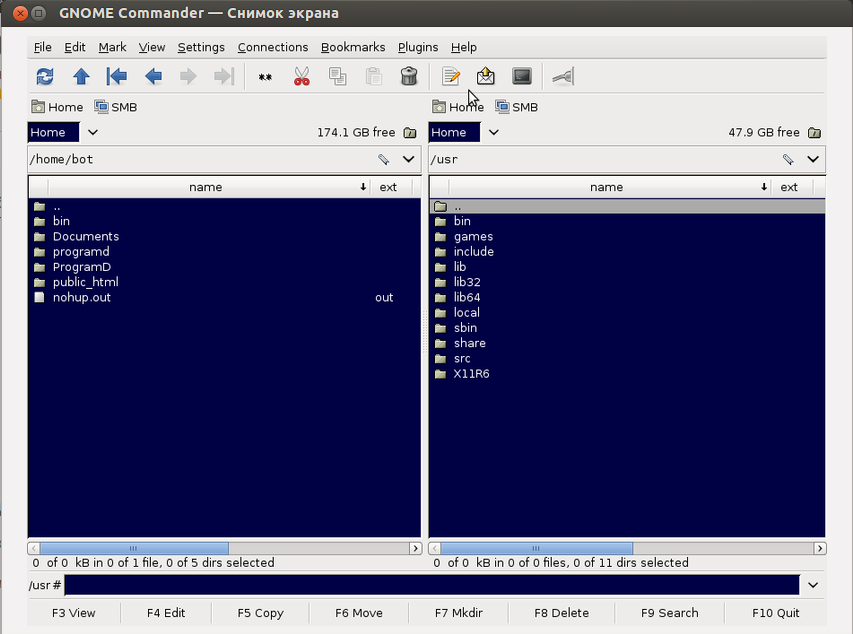Jump to oldest directory with first arrow icon
The height and width of the screenshot is (634, 853).
(x=116, y=76)
